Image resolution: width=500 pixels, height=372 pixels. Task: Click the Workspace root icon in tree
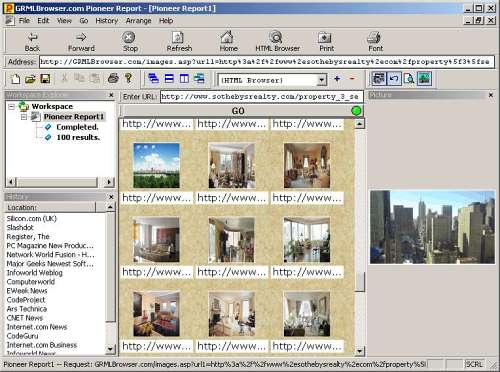24,106
